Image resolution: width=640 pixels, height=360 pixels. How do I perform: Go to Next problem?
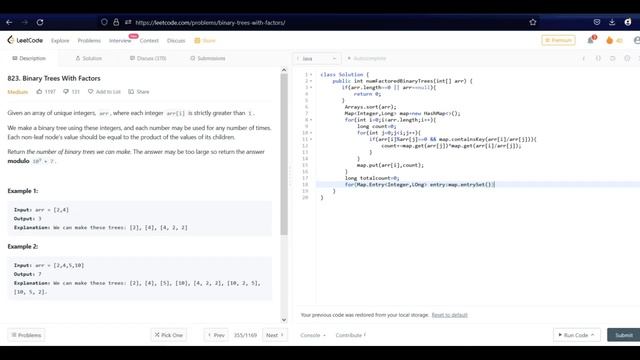point(275,335)
